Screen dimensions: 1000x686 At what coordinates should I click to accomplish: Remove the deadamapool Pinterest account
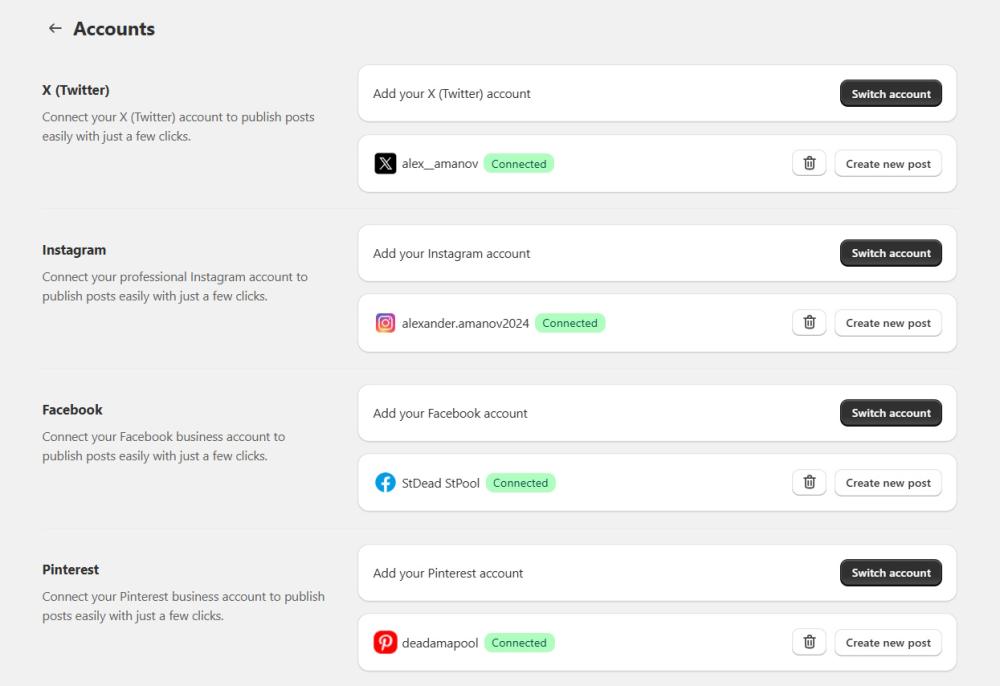tap(810, 643)
